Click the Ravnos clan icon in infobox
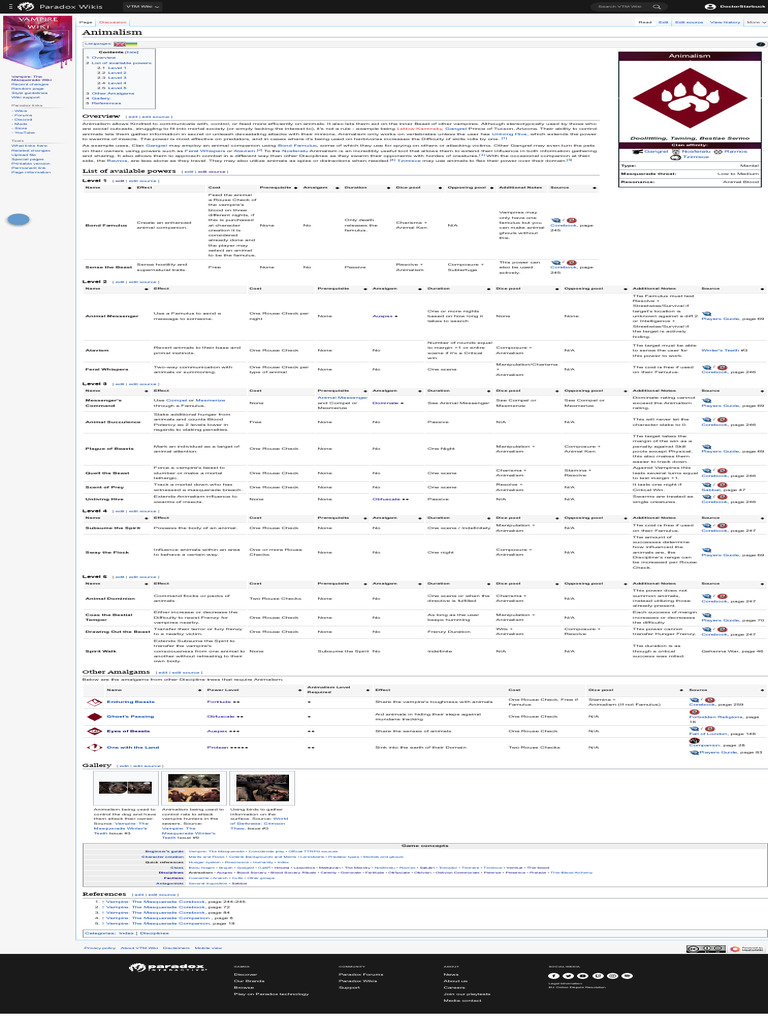 click(x=718, y=152)
